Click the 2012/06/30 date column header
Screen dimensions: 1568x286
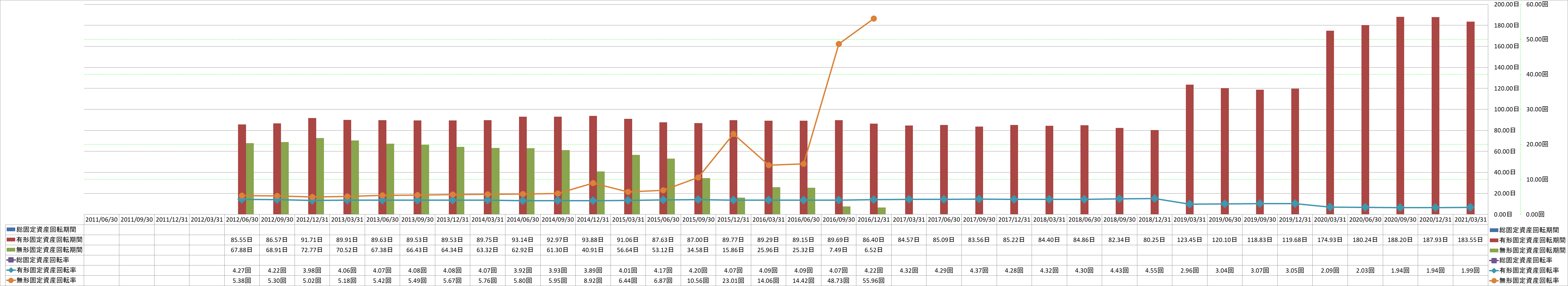pos(242,220)
